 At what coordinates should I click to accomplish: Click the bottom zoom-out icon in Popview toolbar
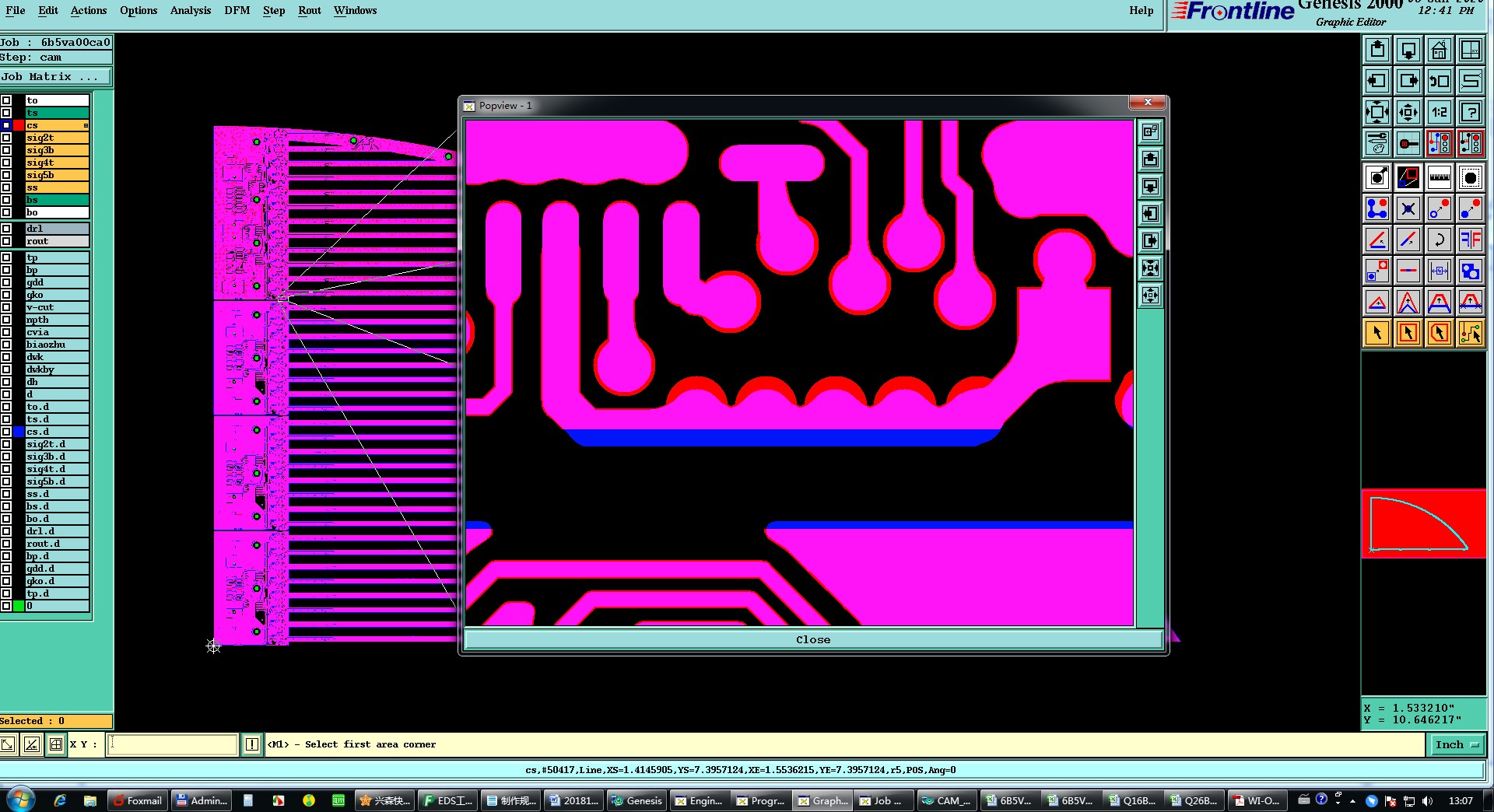tap(1150, 296)
